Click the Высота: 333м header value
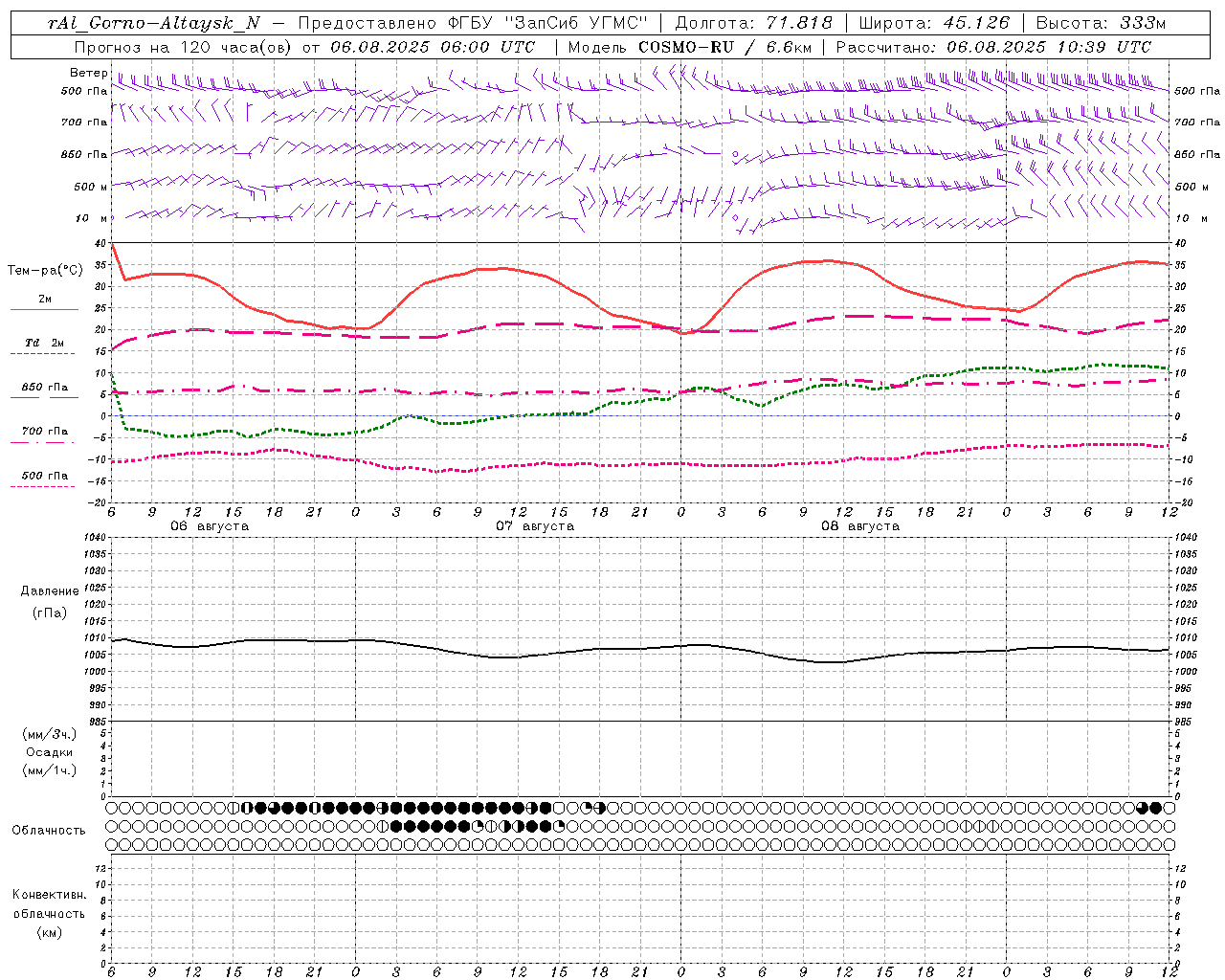The image size is (1225, 980). pos(1102,23)
